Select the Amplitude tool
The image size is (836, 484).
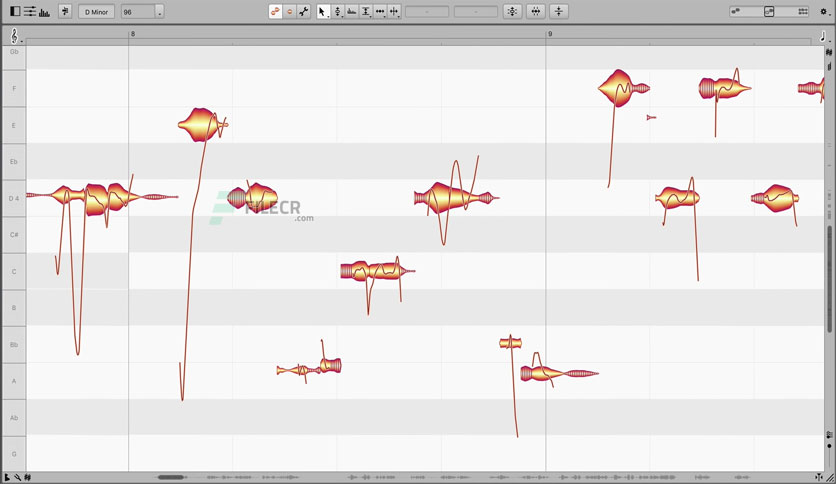point(366,11)
